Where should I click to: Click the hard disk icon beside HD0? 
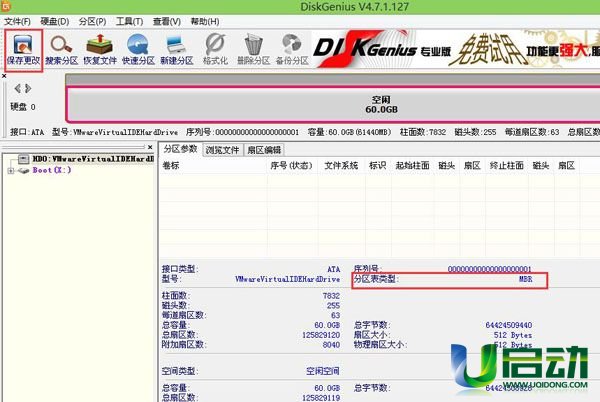tap(23, 158)
